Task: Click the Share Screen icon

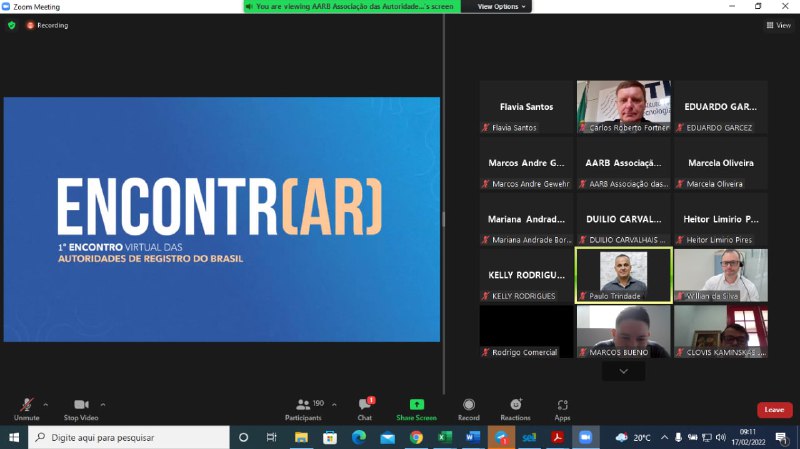Action: click(x=416, y=405)
